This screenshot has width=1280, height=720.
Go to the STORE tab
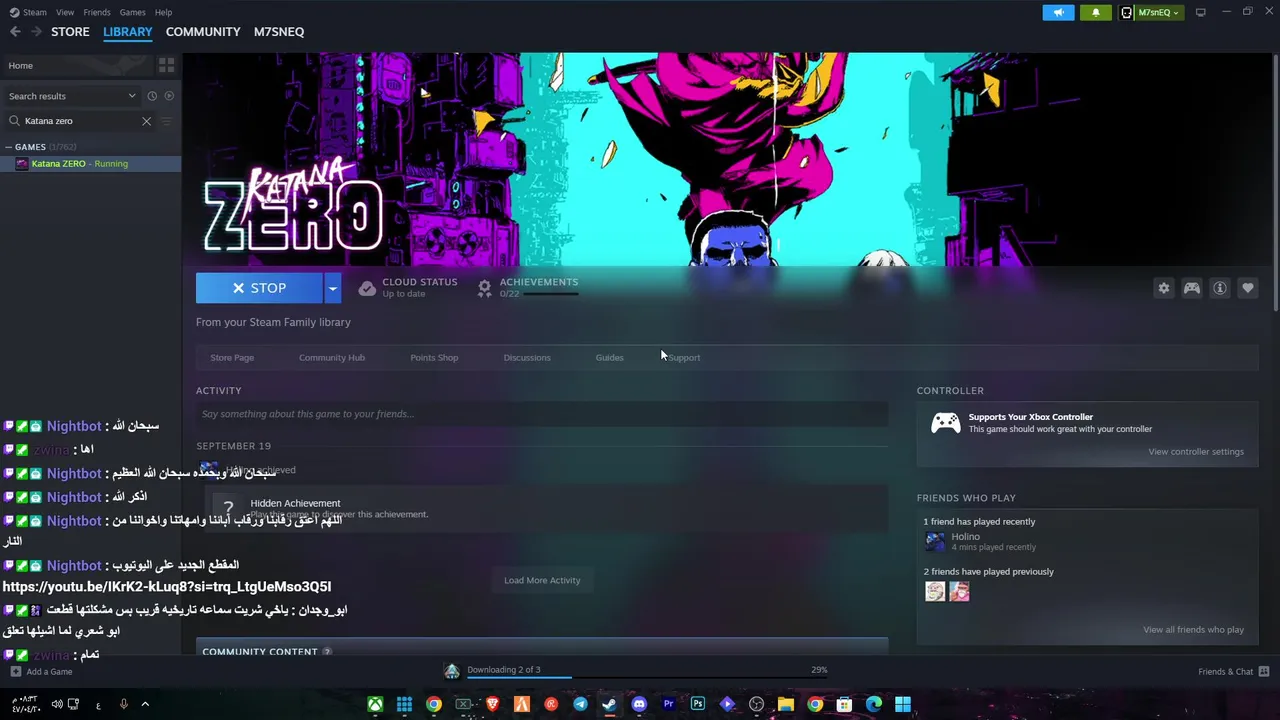click(70, 32)
